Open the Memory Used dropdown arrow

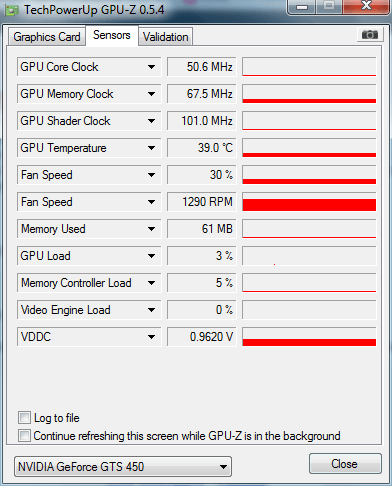point(151,229)
